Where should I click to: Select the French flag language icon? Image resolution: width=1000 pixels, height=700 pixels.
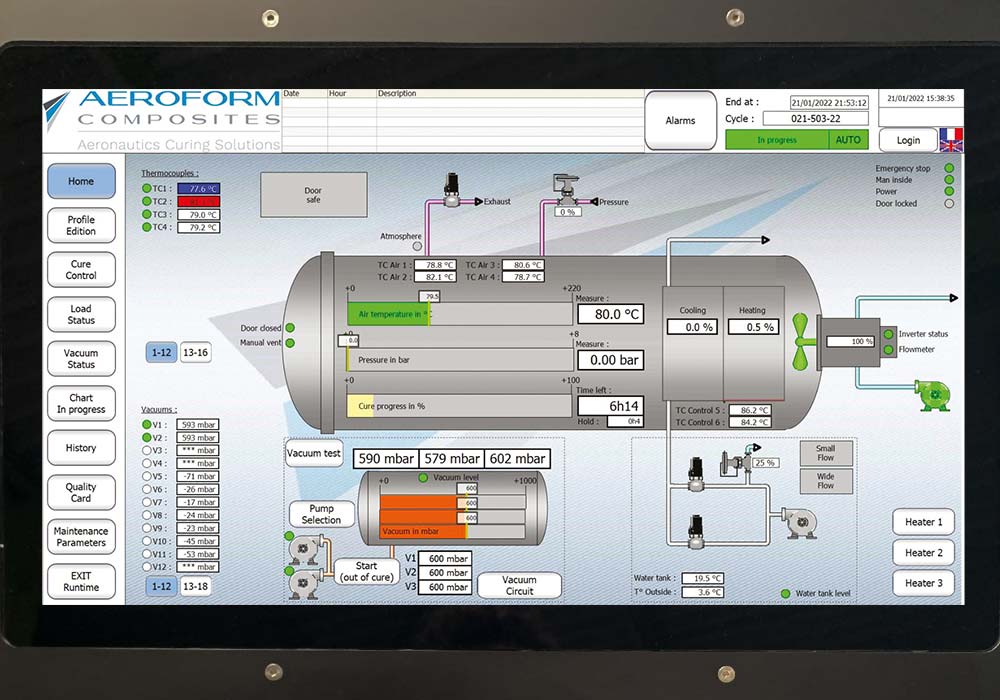point(951,134)
